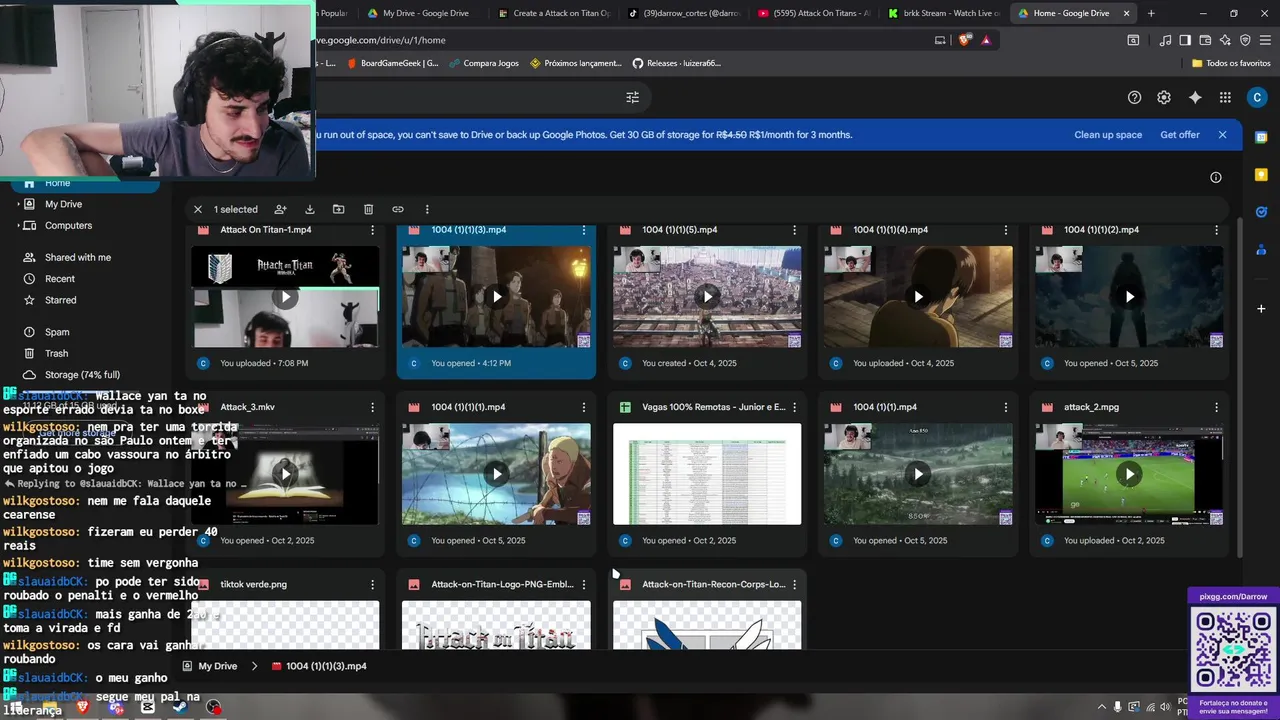Open menu for 1004 (1)(1)(2).mp4
This screenshot has height=720, width=1280.
(x=1217, y=230)
